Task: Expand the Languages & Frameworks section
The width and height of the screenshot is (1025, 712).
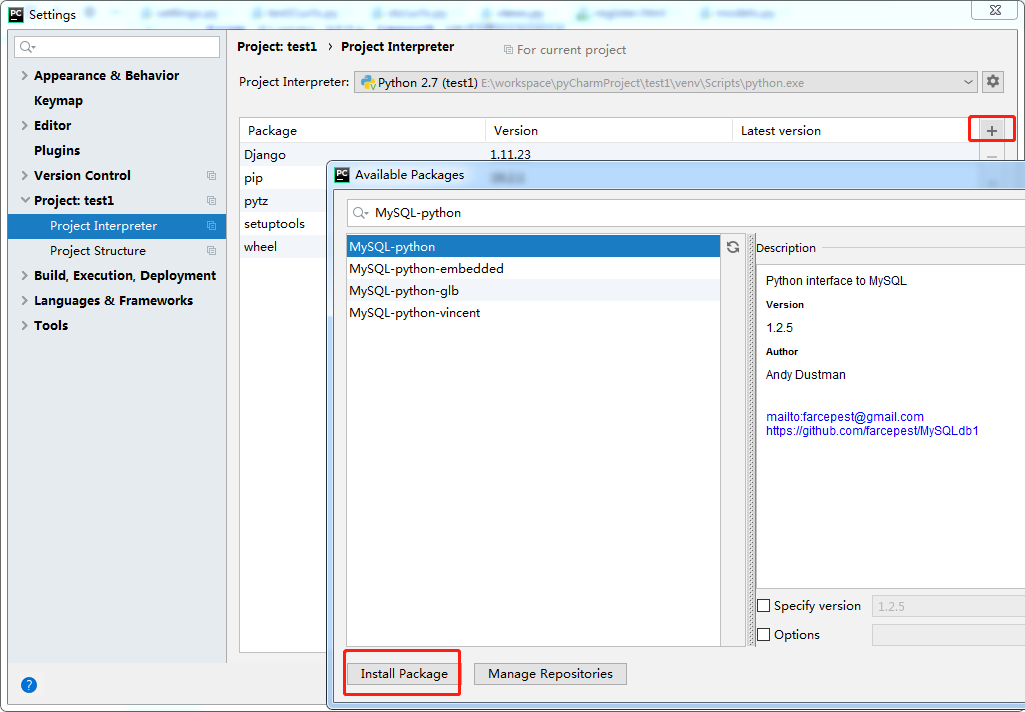Action: click(x=25, y=301)
